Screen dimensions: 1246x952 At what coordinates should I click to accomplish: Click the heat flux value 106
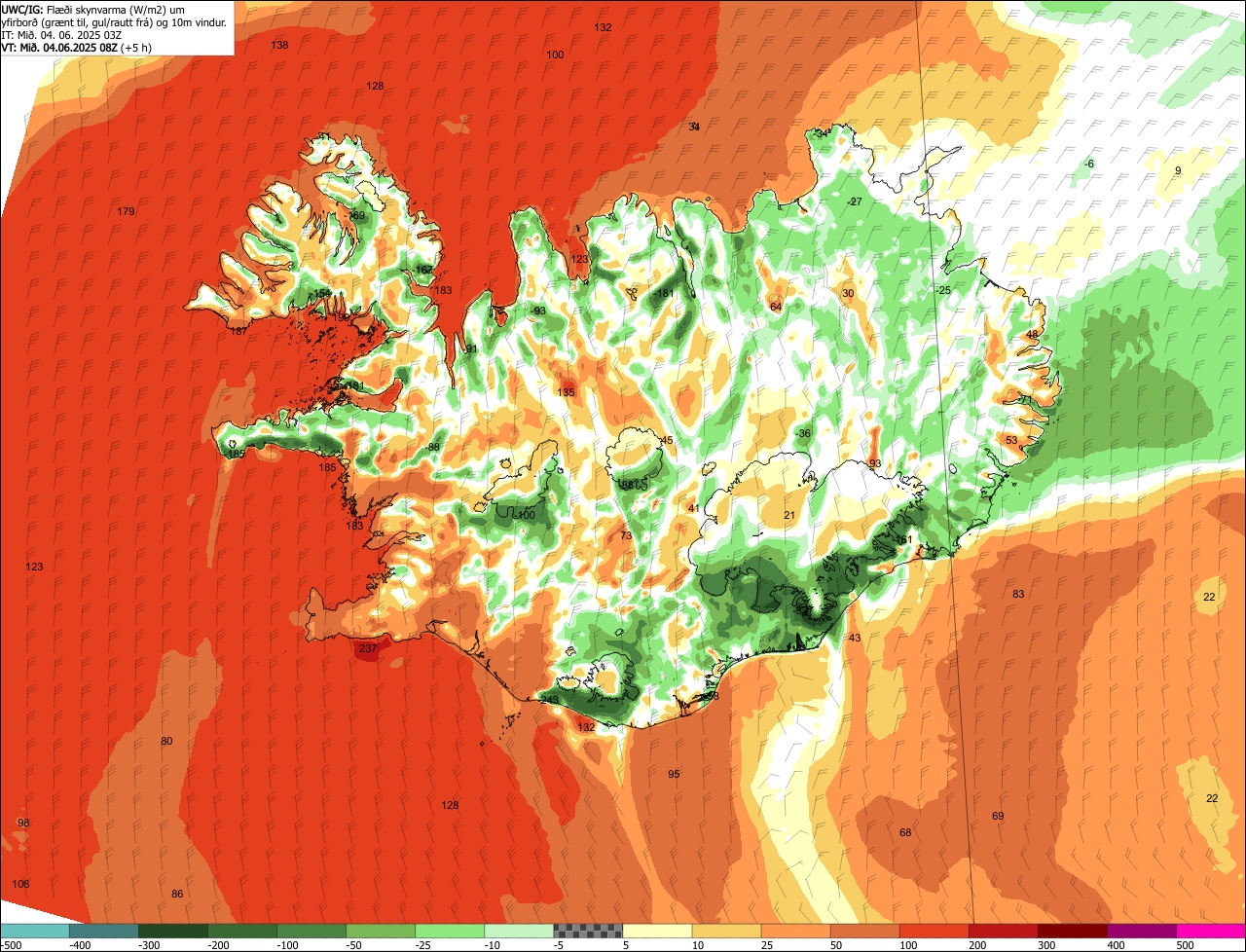tap(20, 885)
